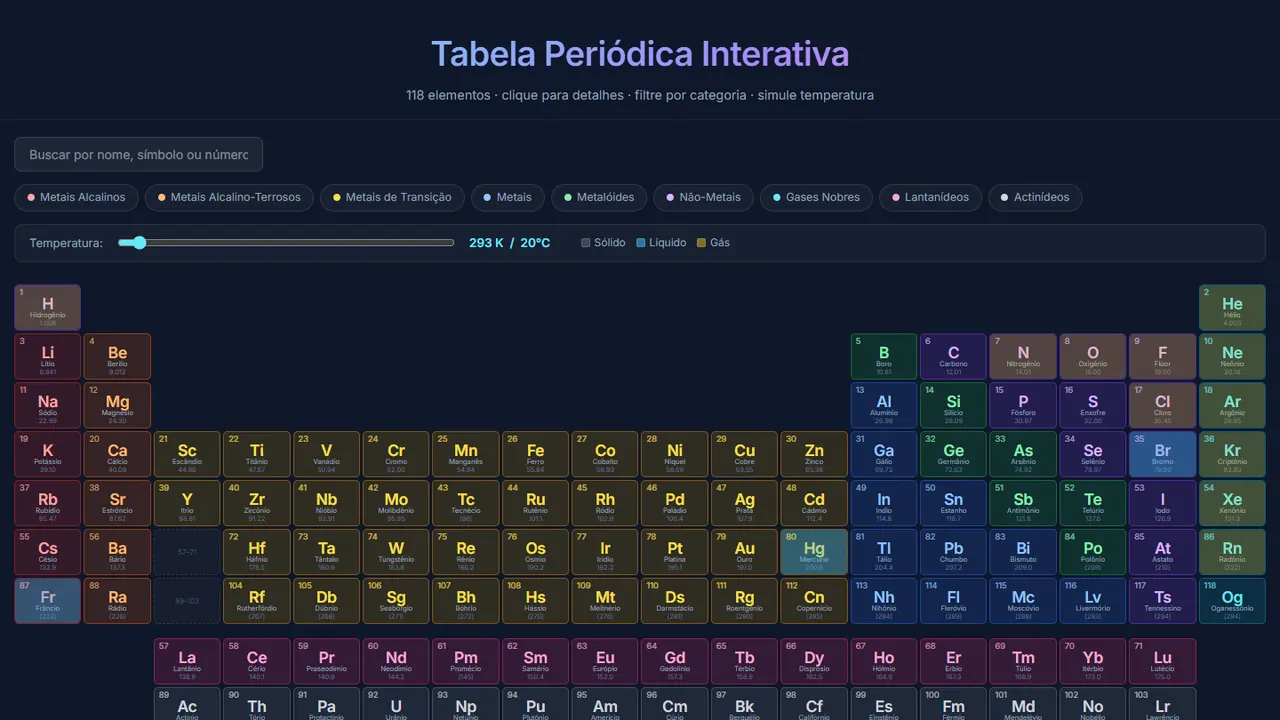Open the Iodo (I) element
This screenshot has height=720, width=1280.
(1162, 504)
